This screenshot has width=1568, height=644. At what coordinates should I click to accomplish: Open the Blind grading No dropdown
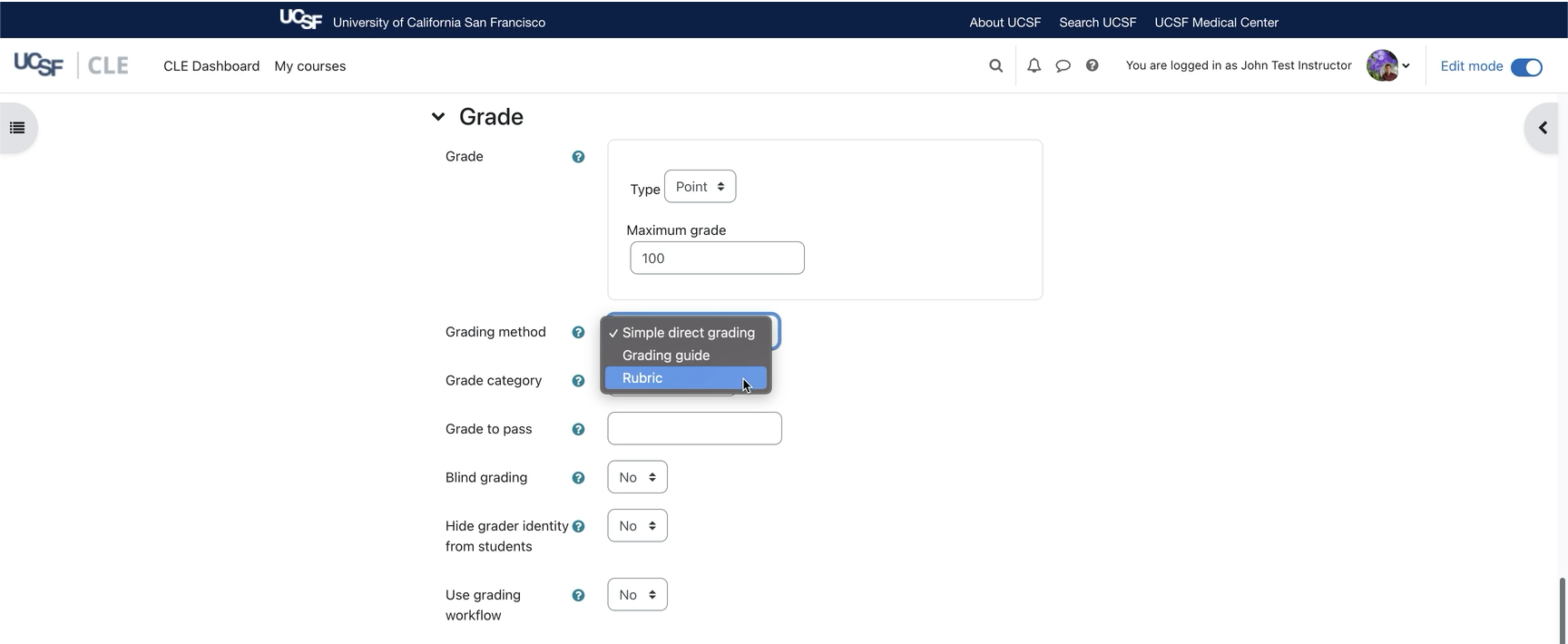637,477
